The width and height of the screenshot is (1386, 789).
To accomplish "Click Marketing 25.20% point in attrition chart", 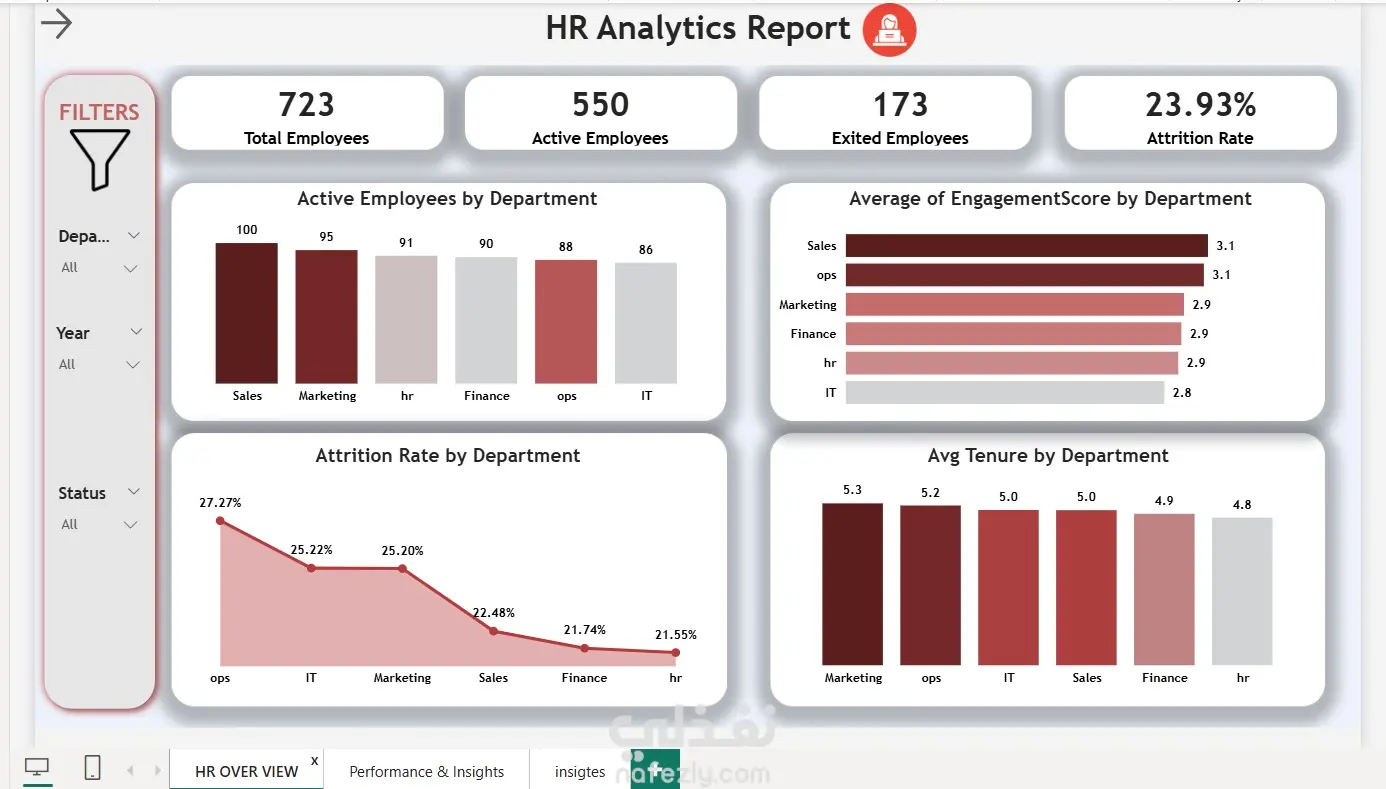I will click(x=402, y=568).
